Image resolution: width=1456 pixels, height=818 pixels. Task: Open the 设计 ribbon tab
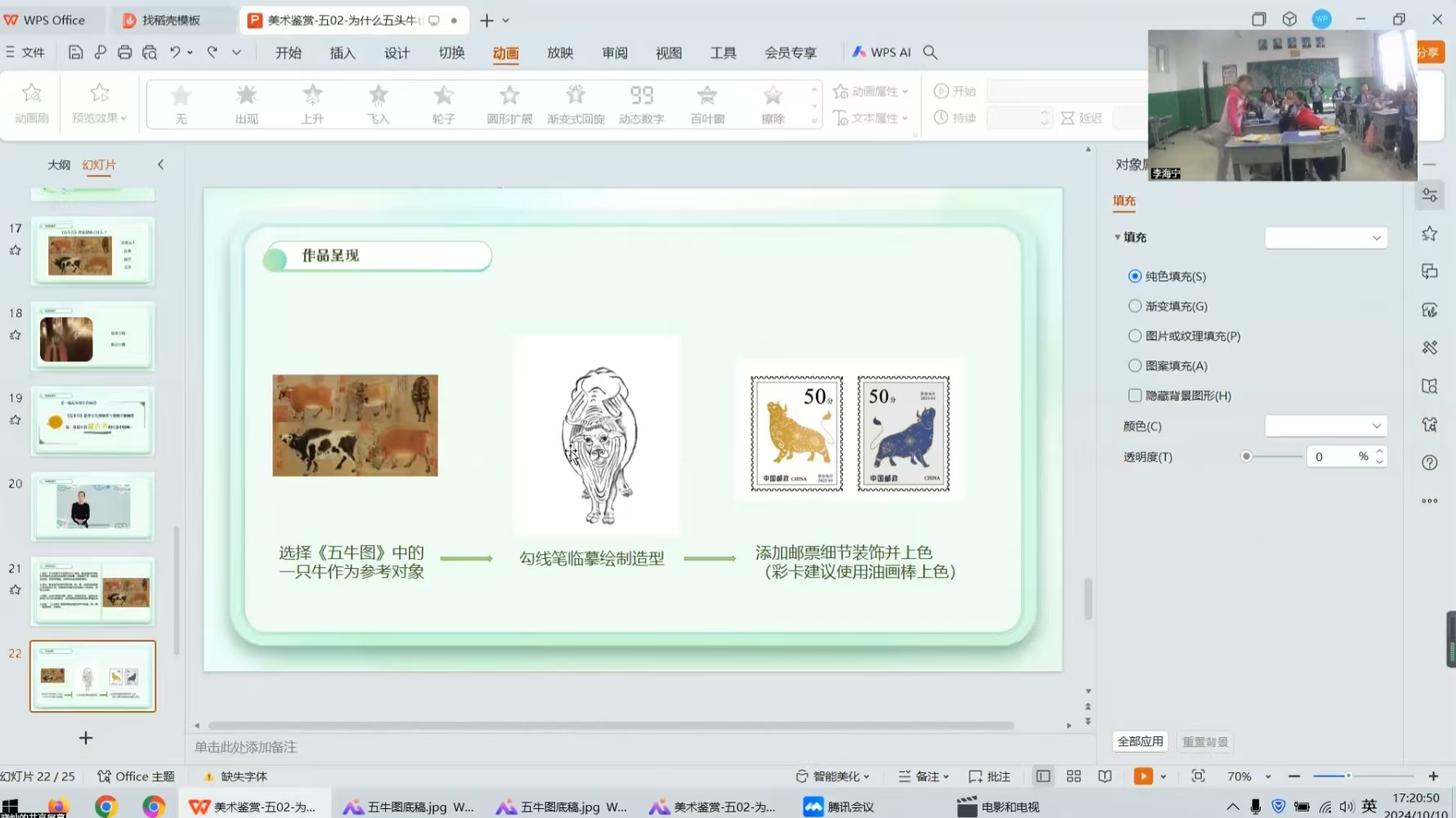397,52
